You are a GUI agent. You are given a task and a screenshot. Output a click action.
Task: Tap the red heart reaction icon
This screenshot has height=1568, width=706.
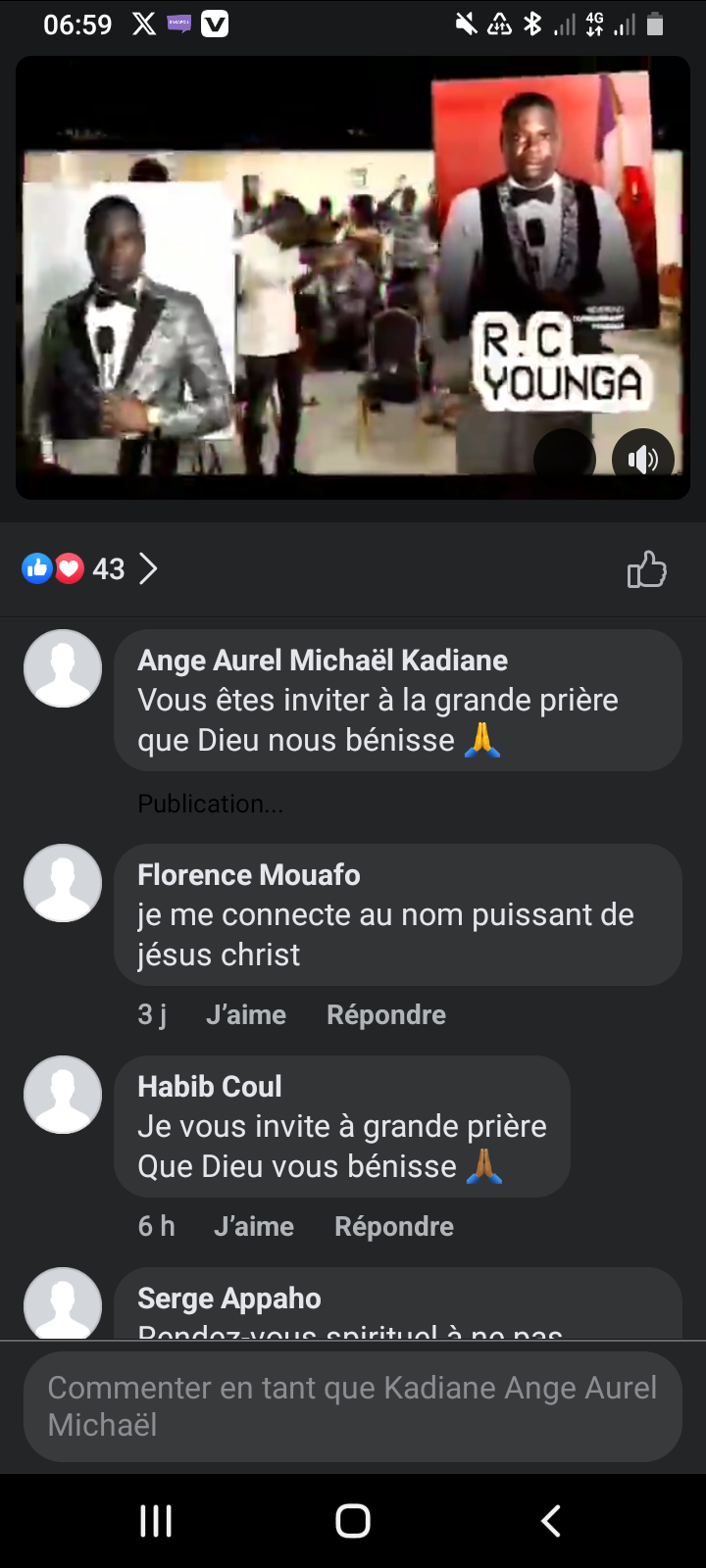(69, 568)
